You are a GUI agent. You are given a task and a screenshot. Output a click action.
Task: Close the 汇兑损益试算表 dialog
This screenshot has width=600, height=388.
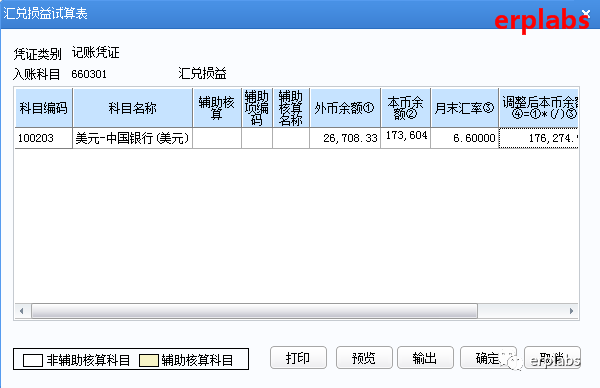(x=586, y=15)
